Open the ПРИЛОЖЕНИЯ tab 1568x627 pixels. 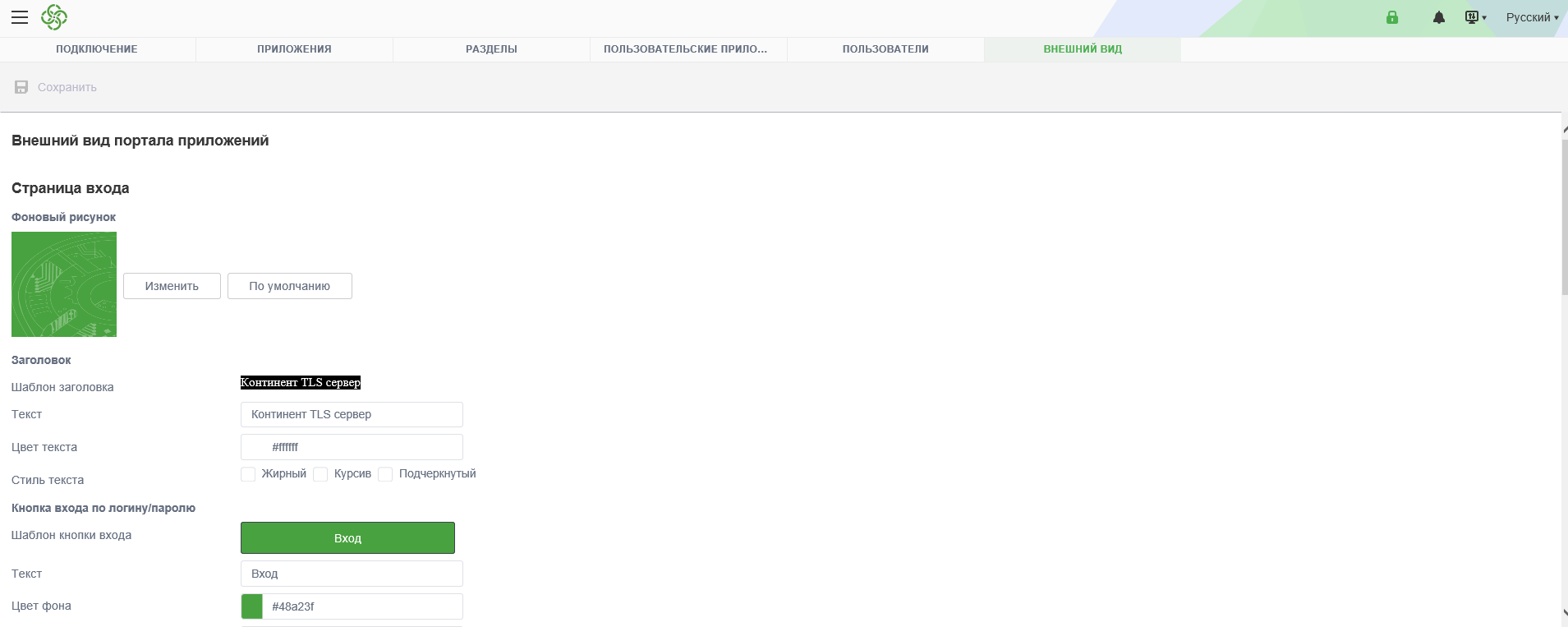tap(294, 49)
